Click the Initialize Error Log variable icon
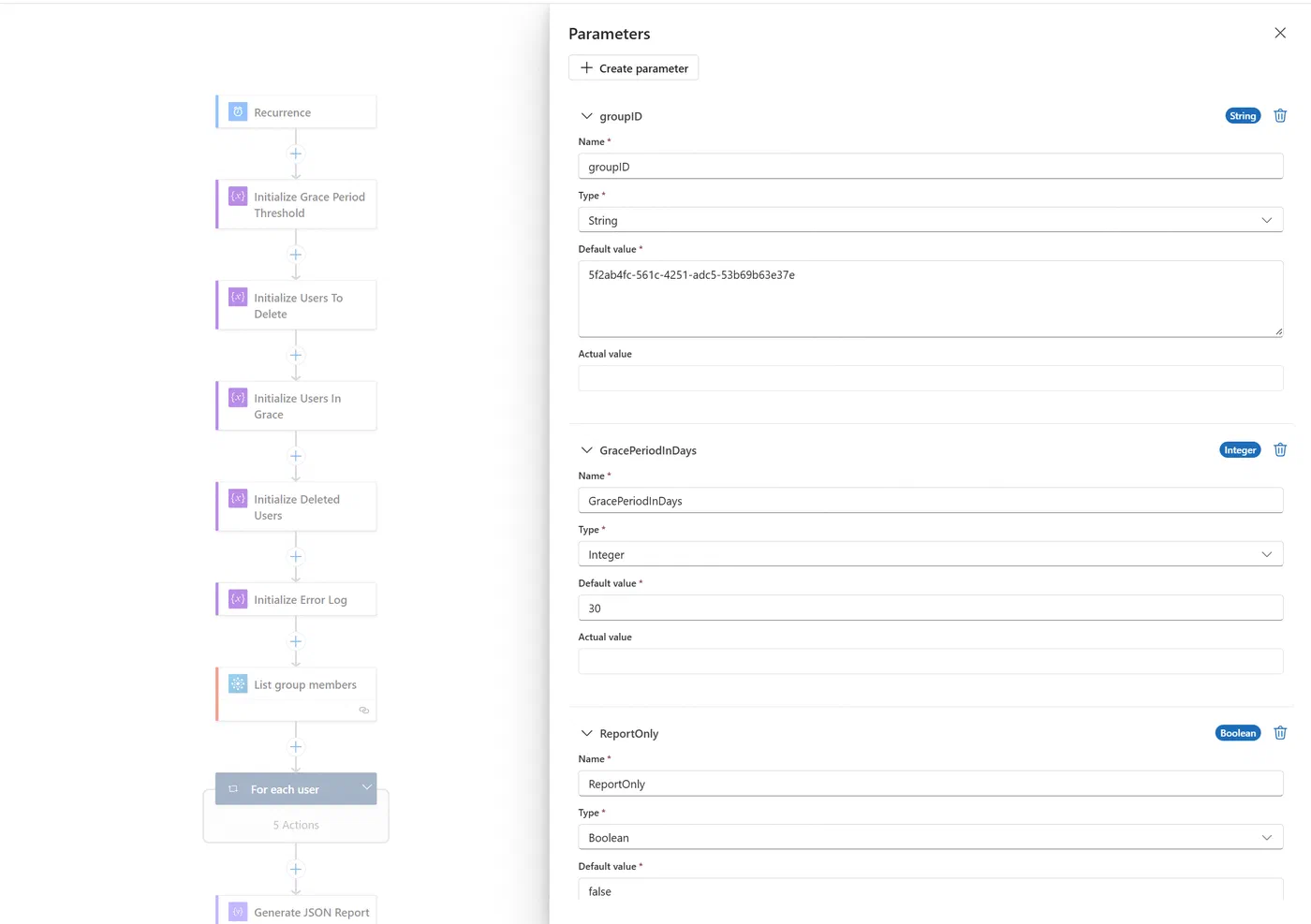This screenshot has width=1311, height=924. tap(238, 599)
